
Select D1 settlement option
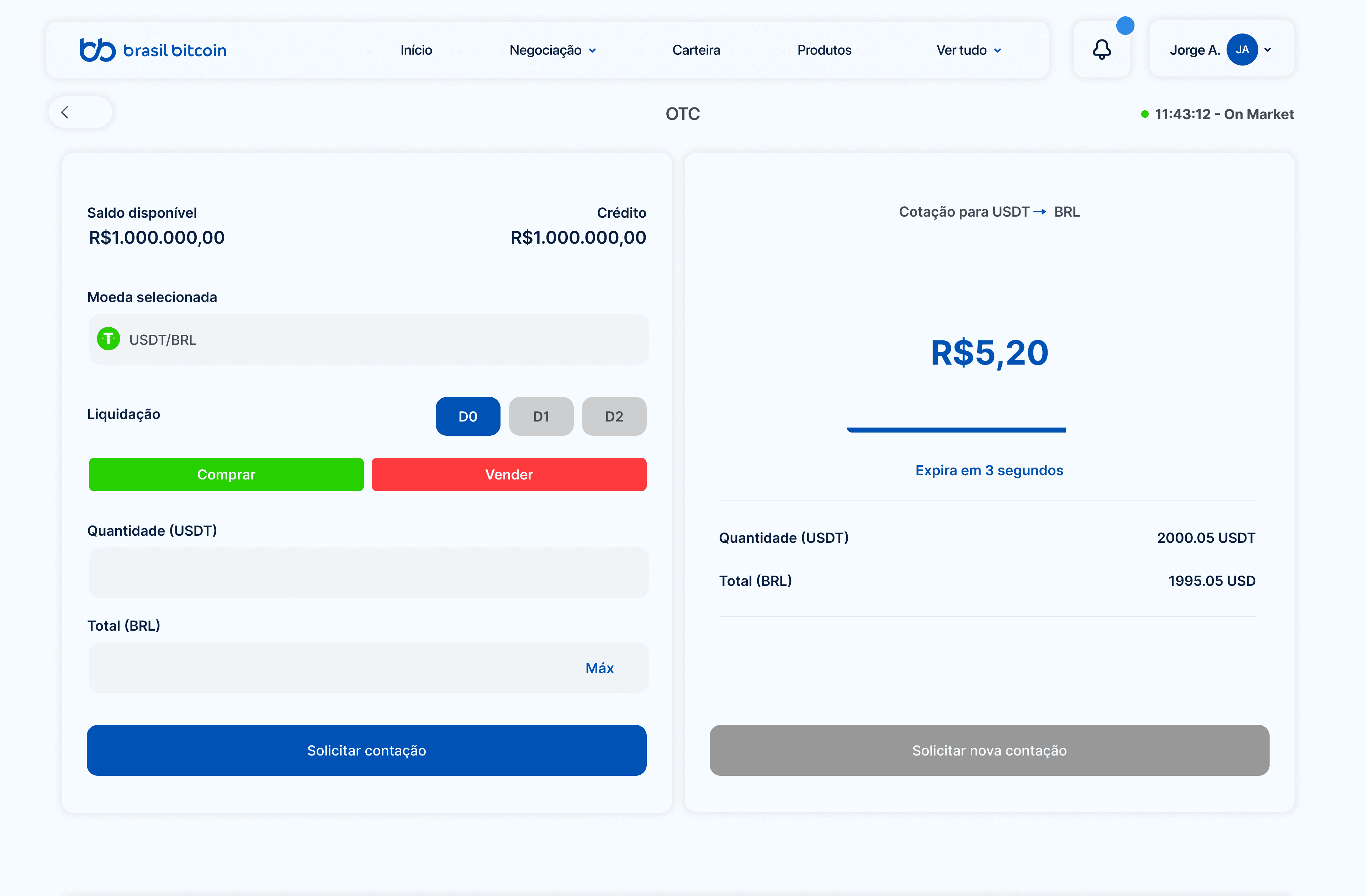point(541,416)
